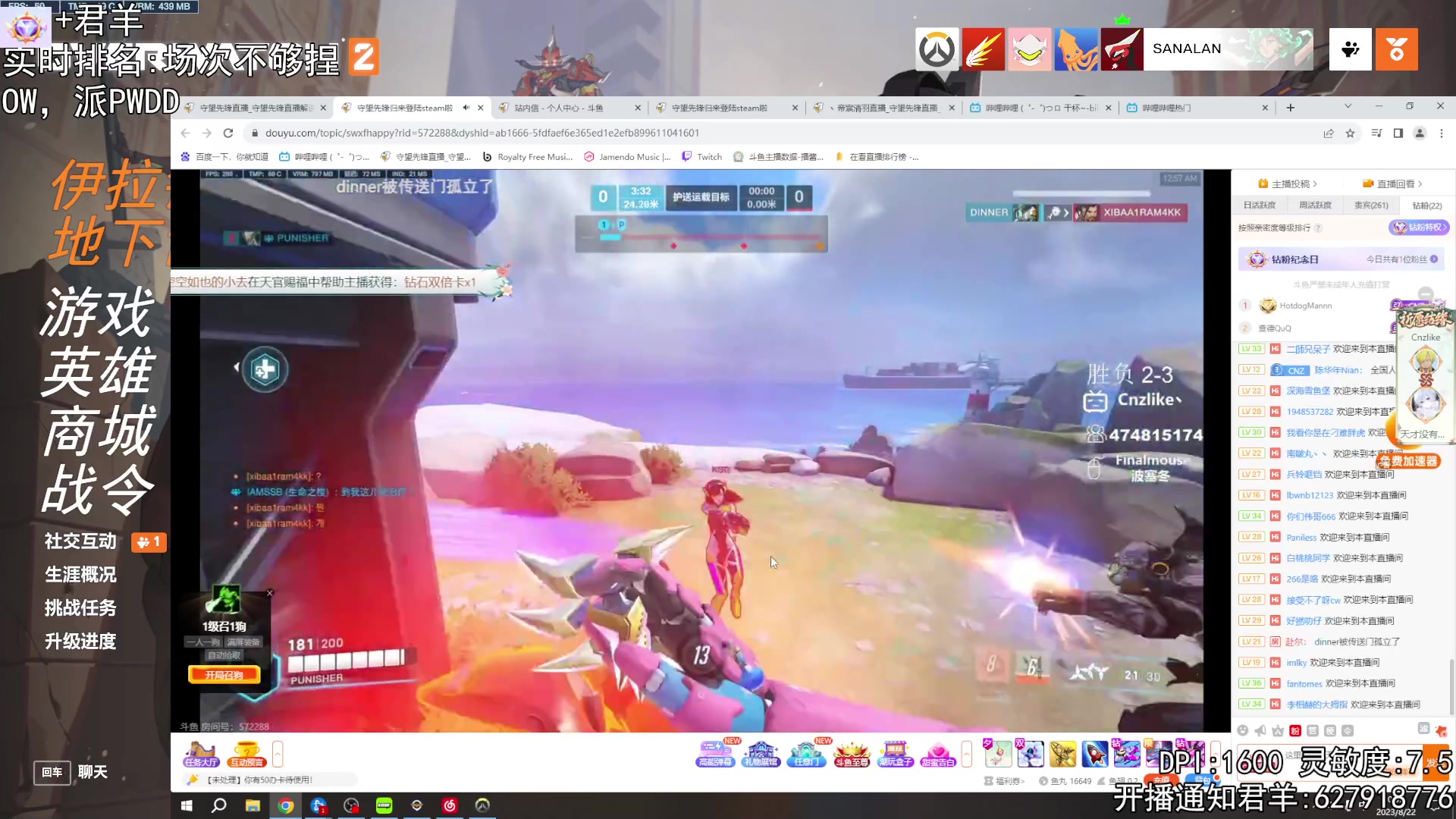Image resolution: width=1456 pixels, height=819 pixels.
Task: Mute the playing tab via speaker icon
Action: pyautogui.click(x=466, y=108)
